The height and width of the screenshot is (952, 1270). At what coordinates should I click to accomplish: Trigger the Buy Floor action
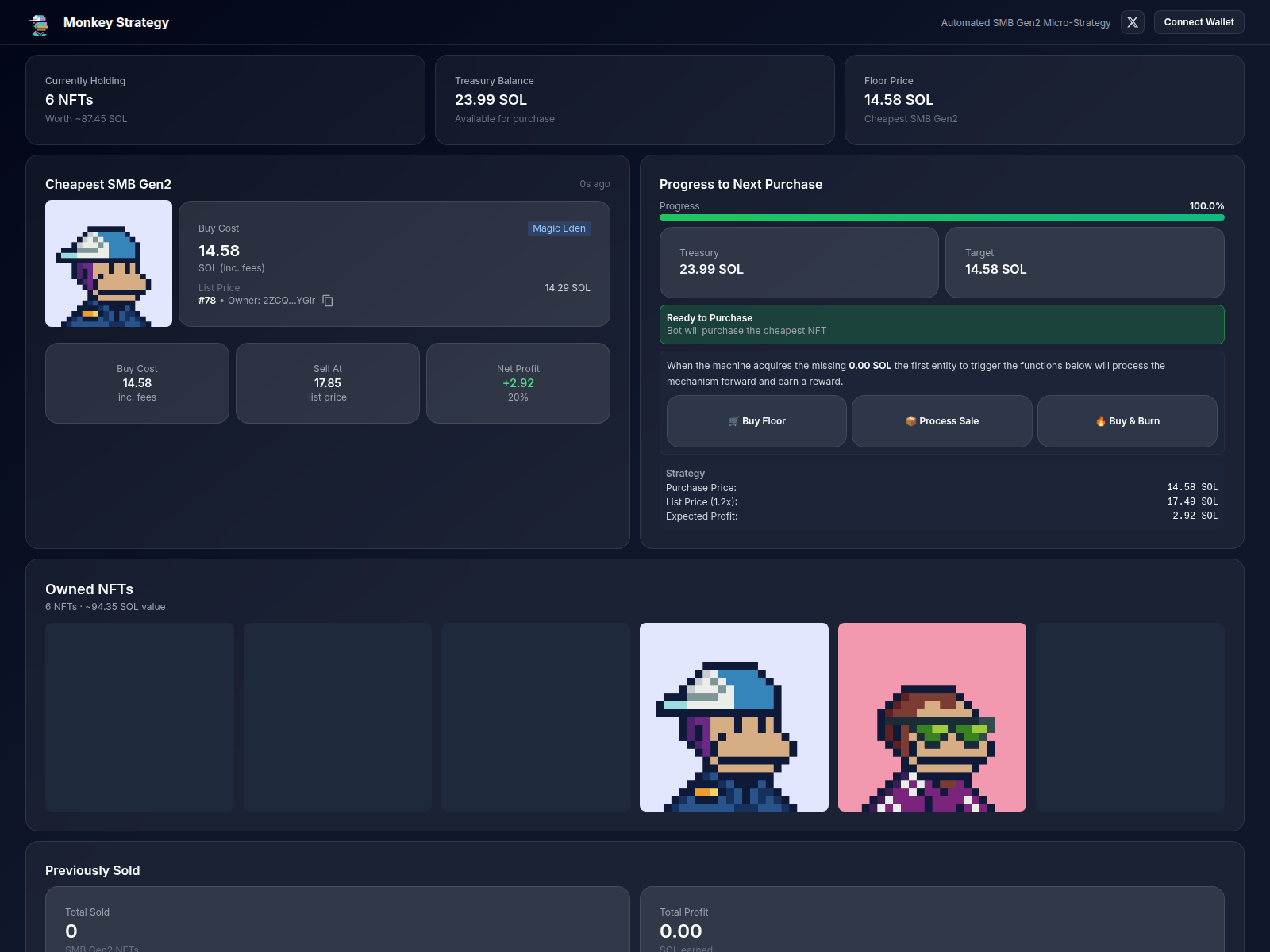click(x=756, y=421)
